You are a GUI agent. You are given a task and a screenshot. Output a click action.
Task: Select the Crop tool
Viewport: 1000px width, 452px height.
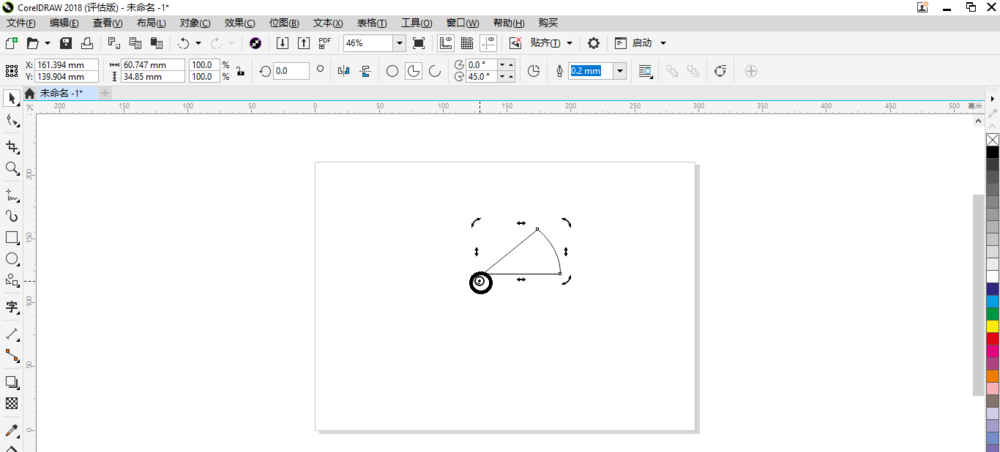point(11,147)
